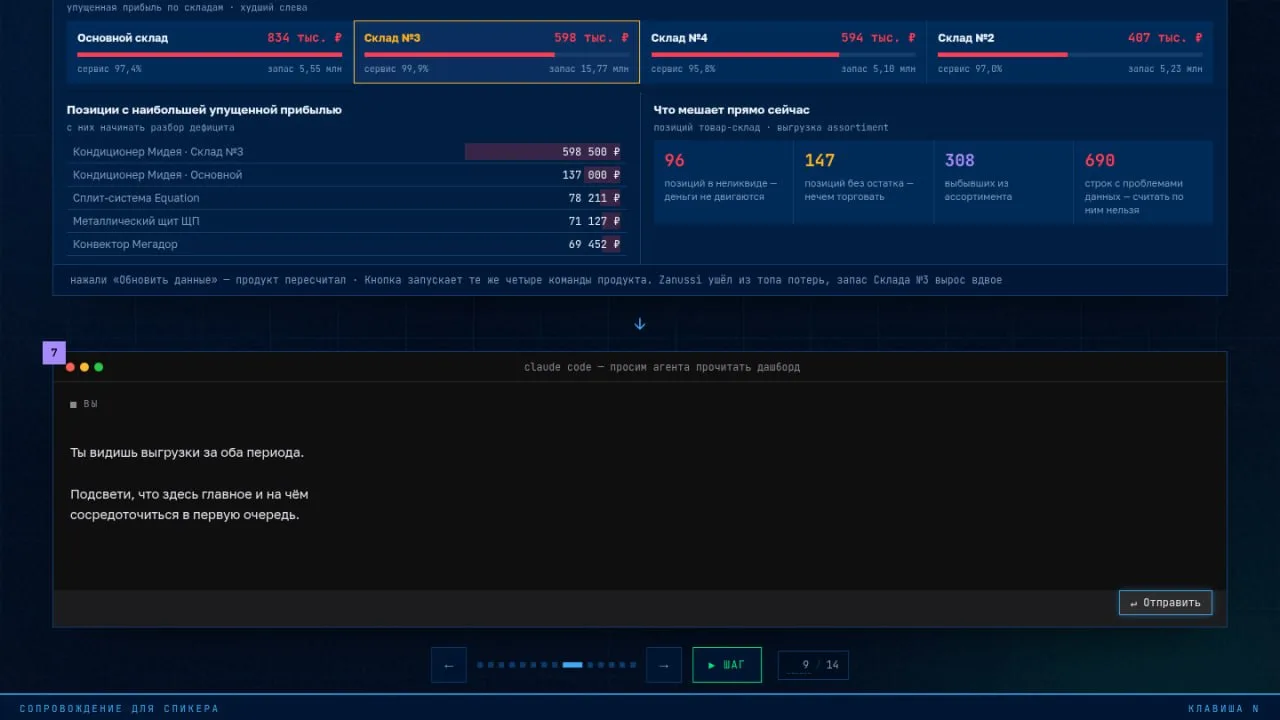Click the Клавиша N footer hint
Image resolution: width=1280 pixels, height=720 pixels.
click(x=1223, y=709)
